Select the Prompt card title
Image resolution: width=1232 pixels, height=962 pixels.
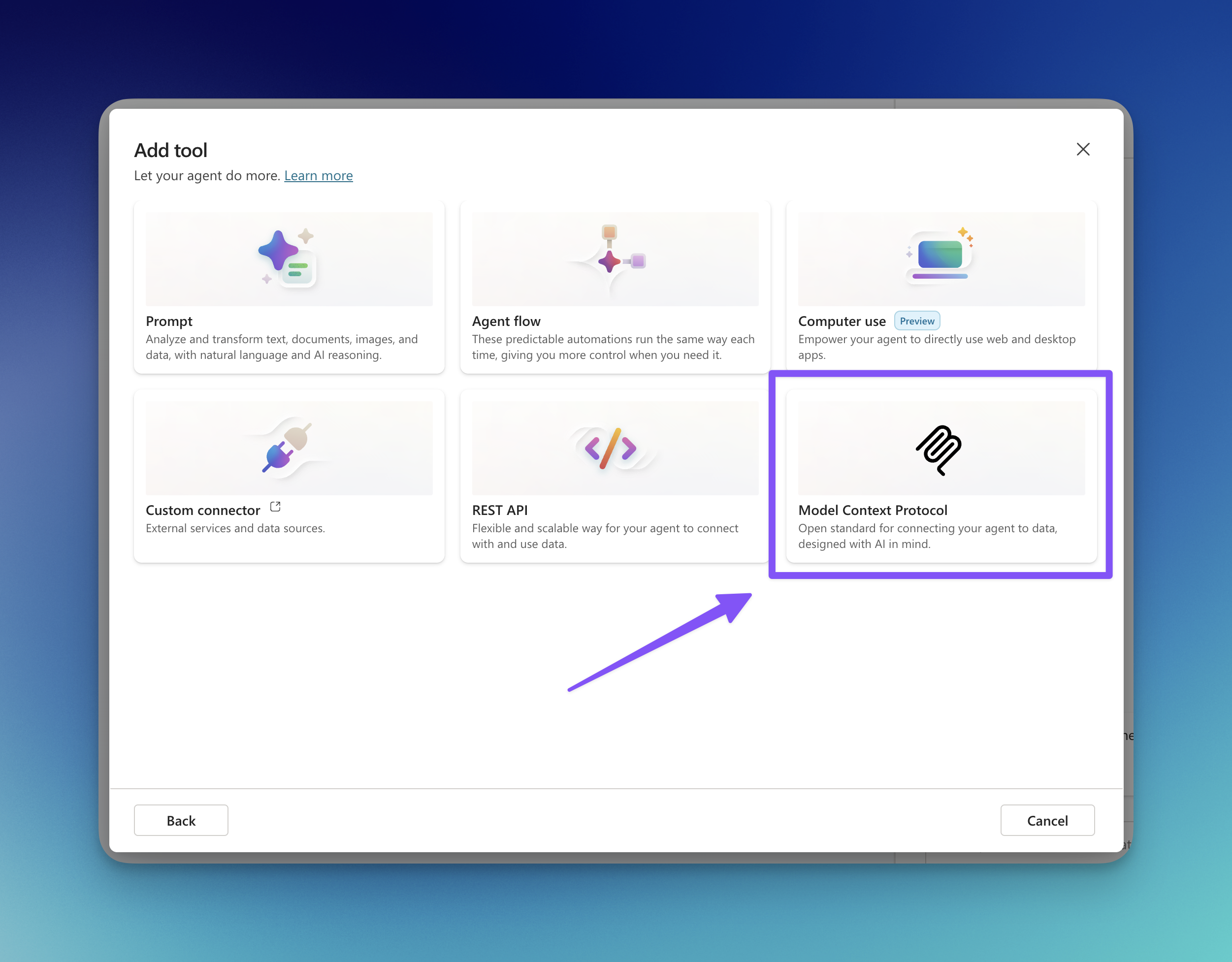pos(169,321)
